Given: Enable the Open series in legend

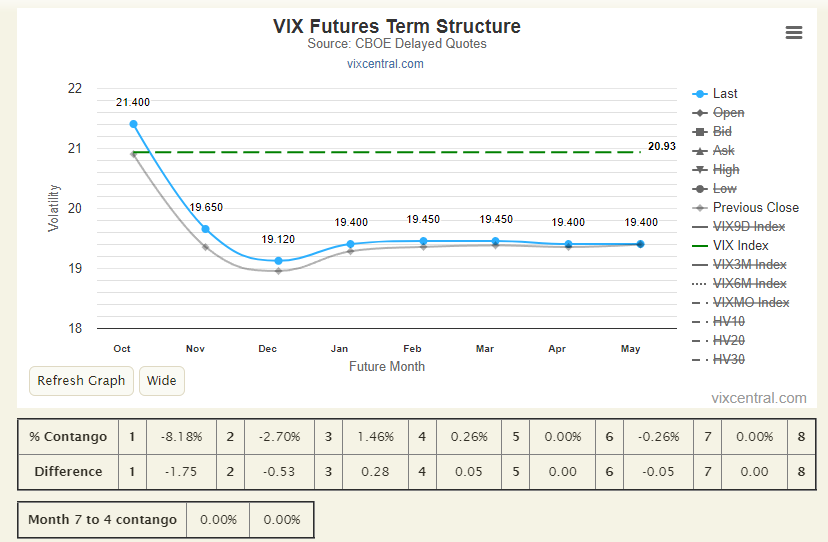Looking at the screenshot, I should click(728, 113).
